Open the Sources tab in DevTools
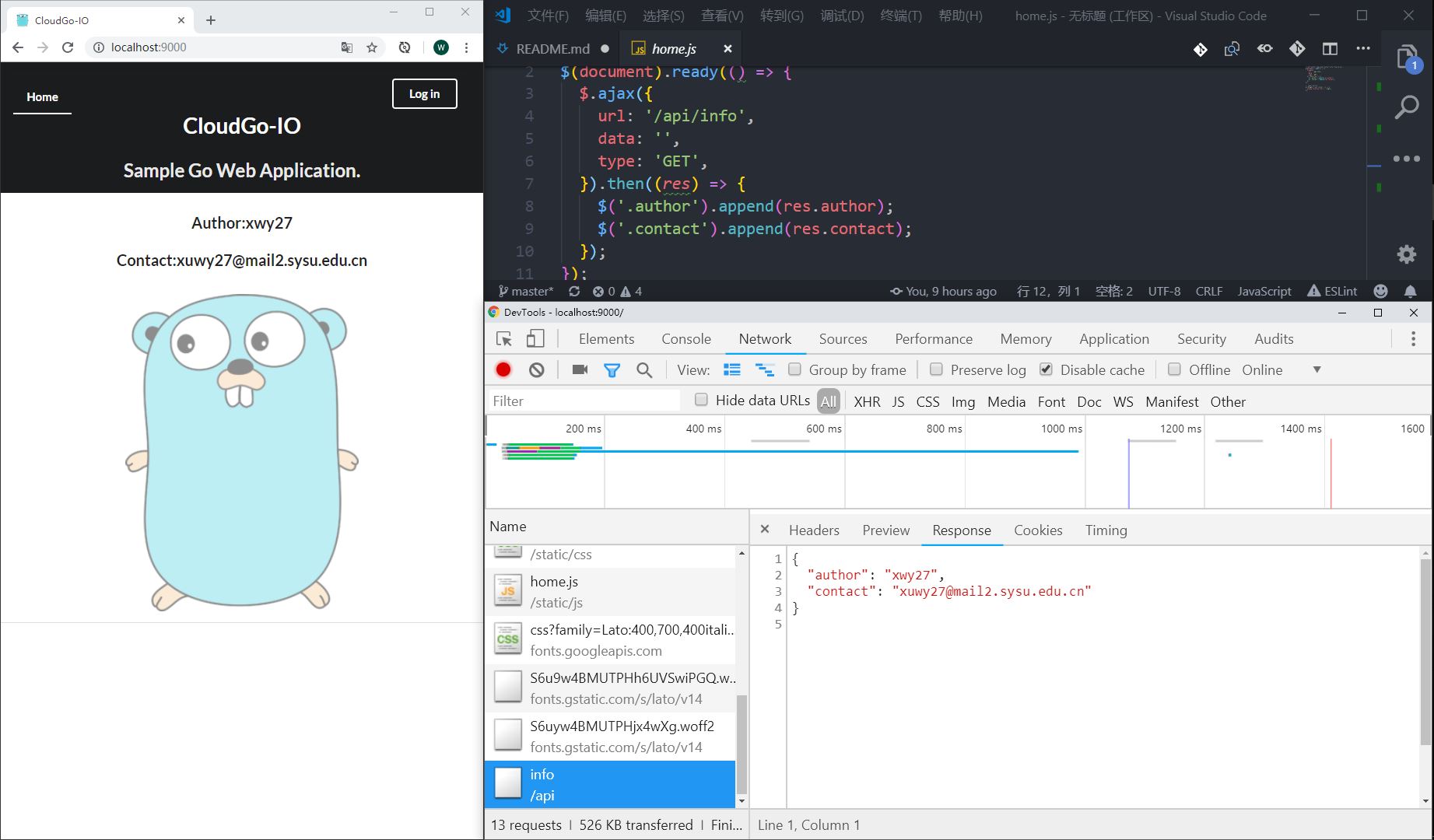Image resolution: width=1434 pixels, height=840 pixels. [x=843, y=338]
